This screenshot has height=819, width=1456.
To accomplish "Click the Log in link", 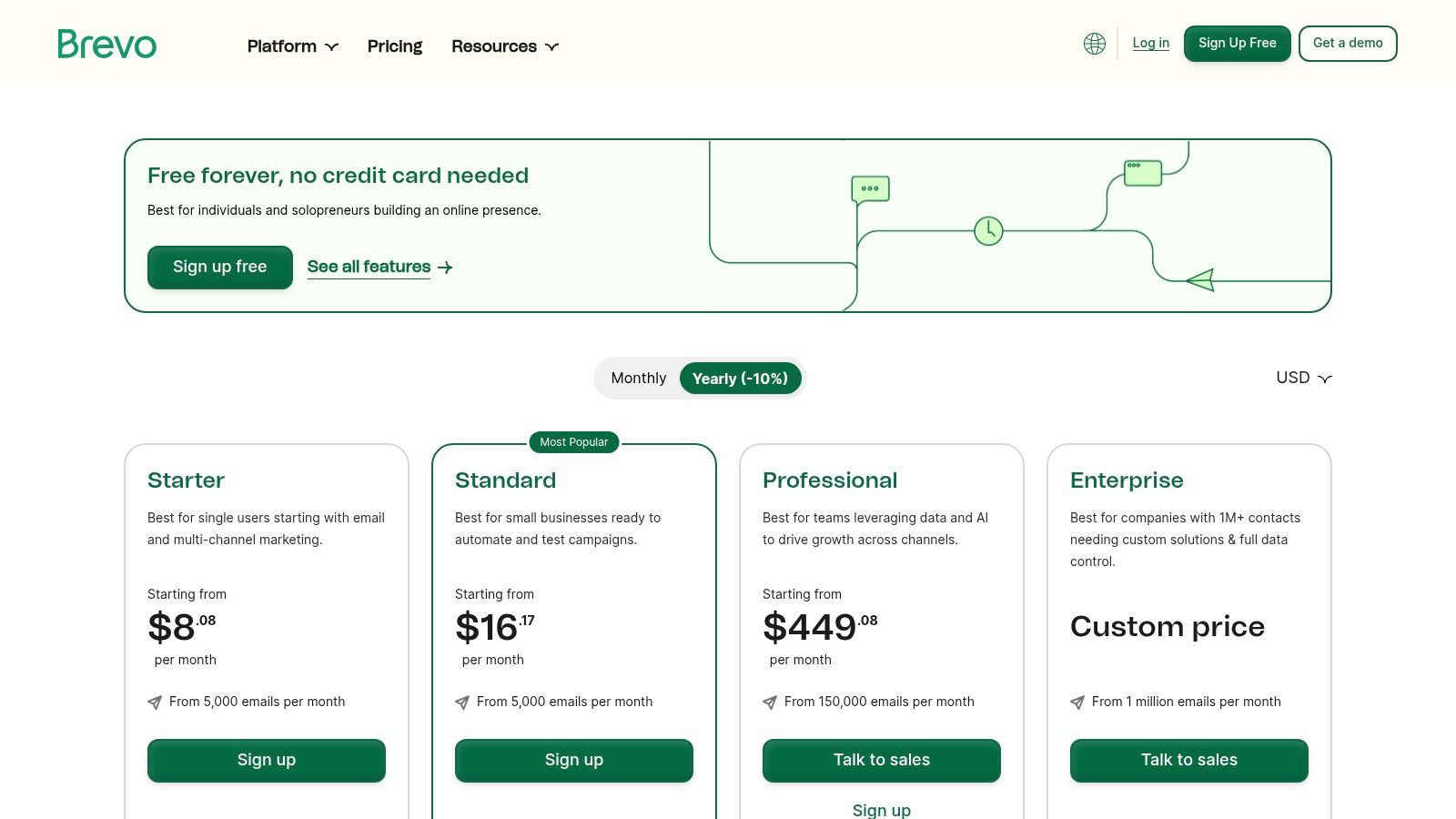I will pos(1150,43).
